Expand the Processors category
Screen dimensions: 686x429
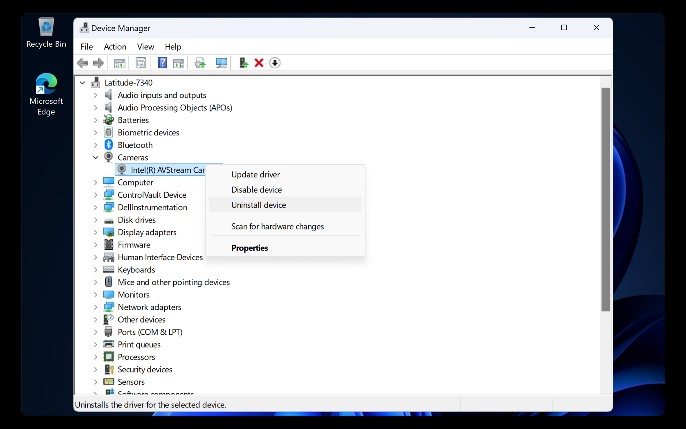click(95, 357)
